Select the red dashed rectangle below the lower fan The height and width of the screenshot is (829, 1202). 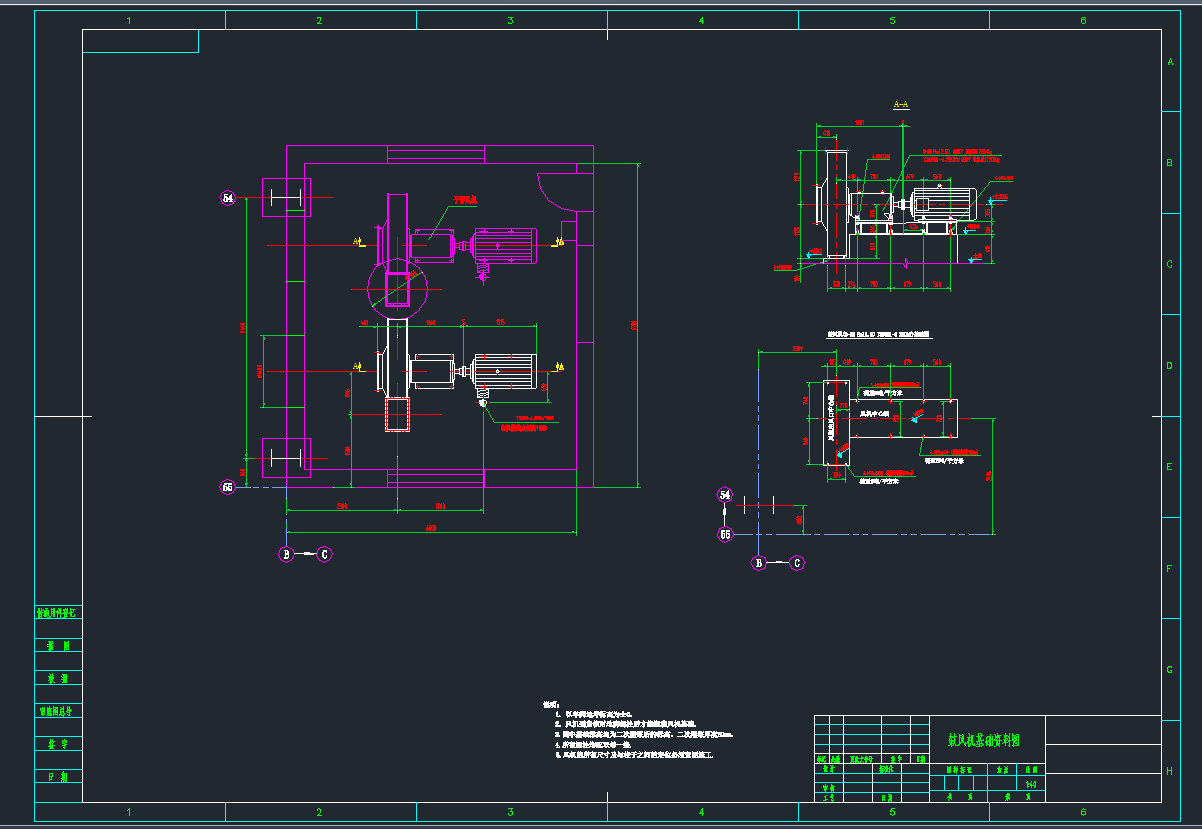pyautogui.click(x=398, y=414)
